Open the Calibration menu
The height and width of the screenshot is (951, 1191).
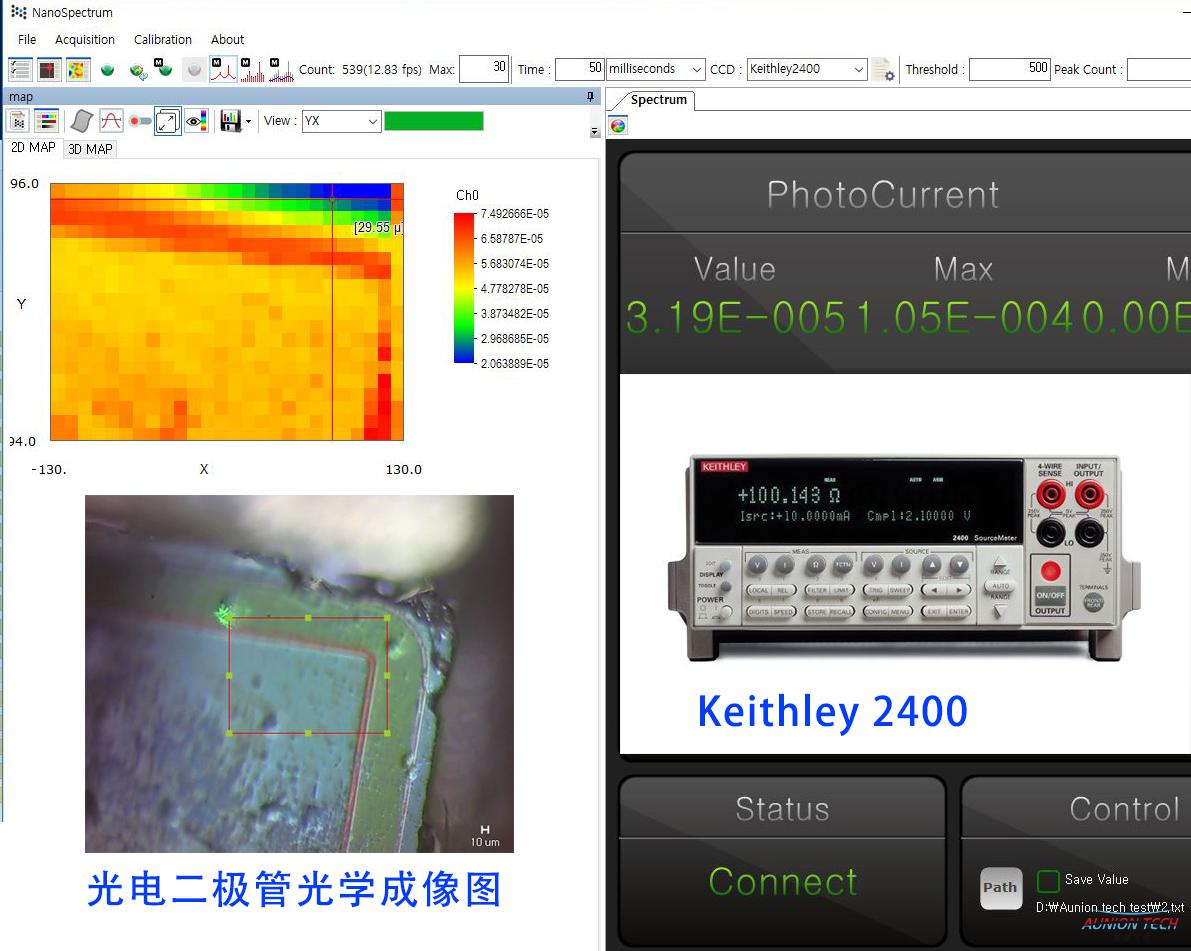[163, 39]
